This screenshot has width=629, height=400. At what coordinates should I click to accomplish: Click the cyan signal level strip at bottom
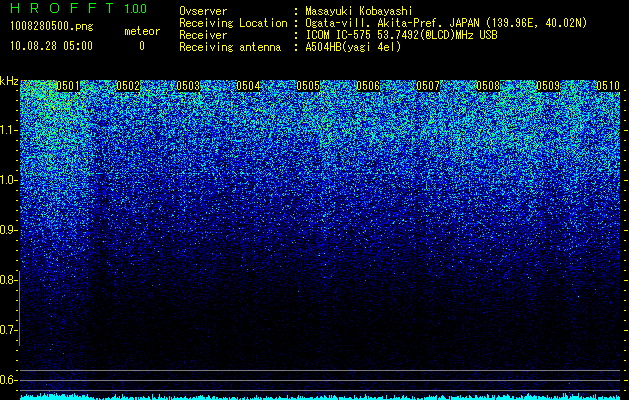[x=320, y=397]
